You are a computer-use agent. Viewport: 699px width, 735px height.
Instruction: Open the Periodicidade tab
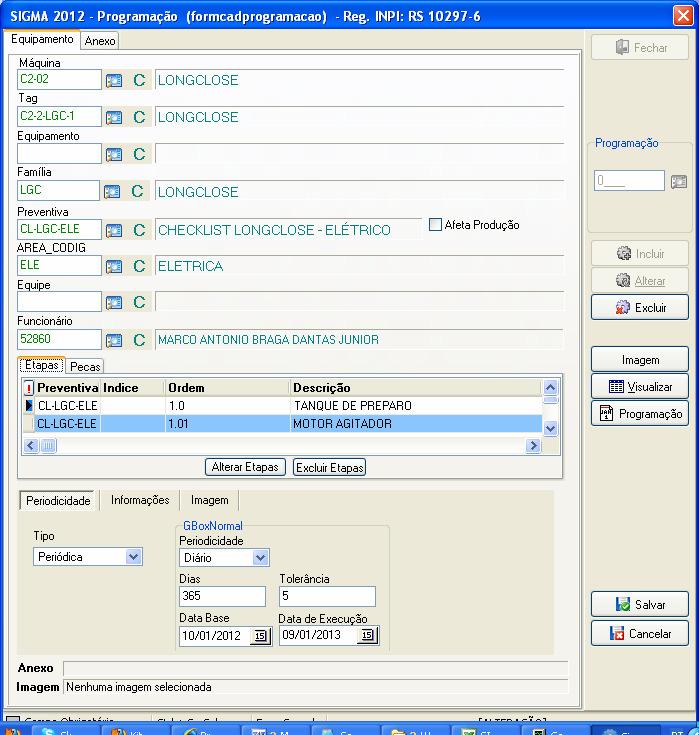click(x=58, y=501)
